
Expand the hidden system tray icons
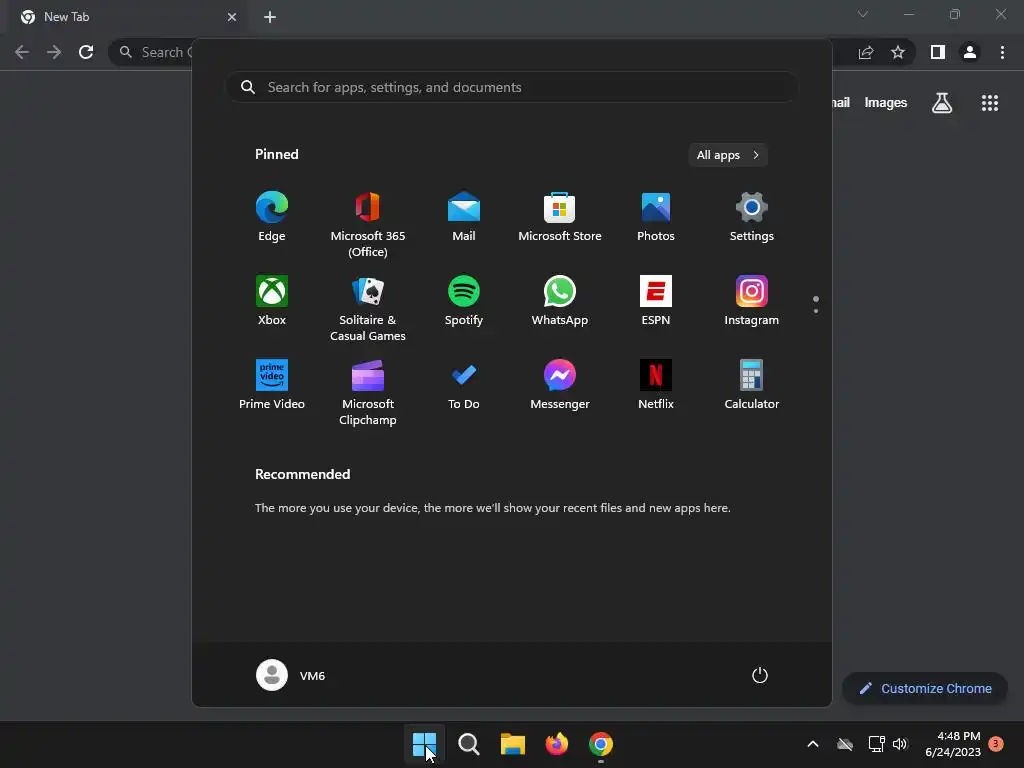(x=813, y=744)
